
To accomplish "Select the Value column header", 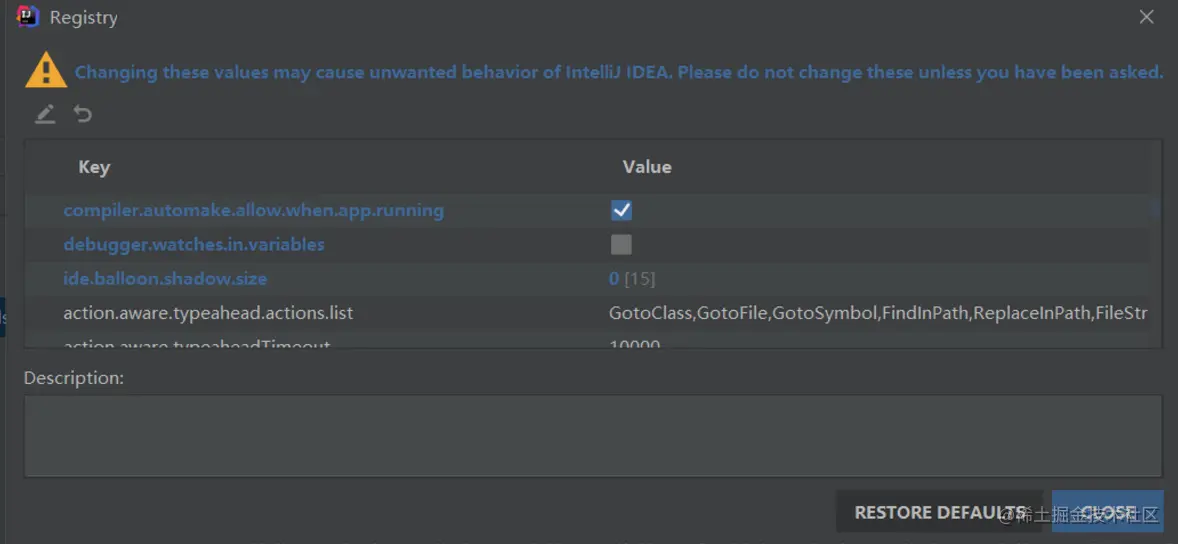I will tap(647, 167).
